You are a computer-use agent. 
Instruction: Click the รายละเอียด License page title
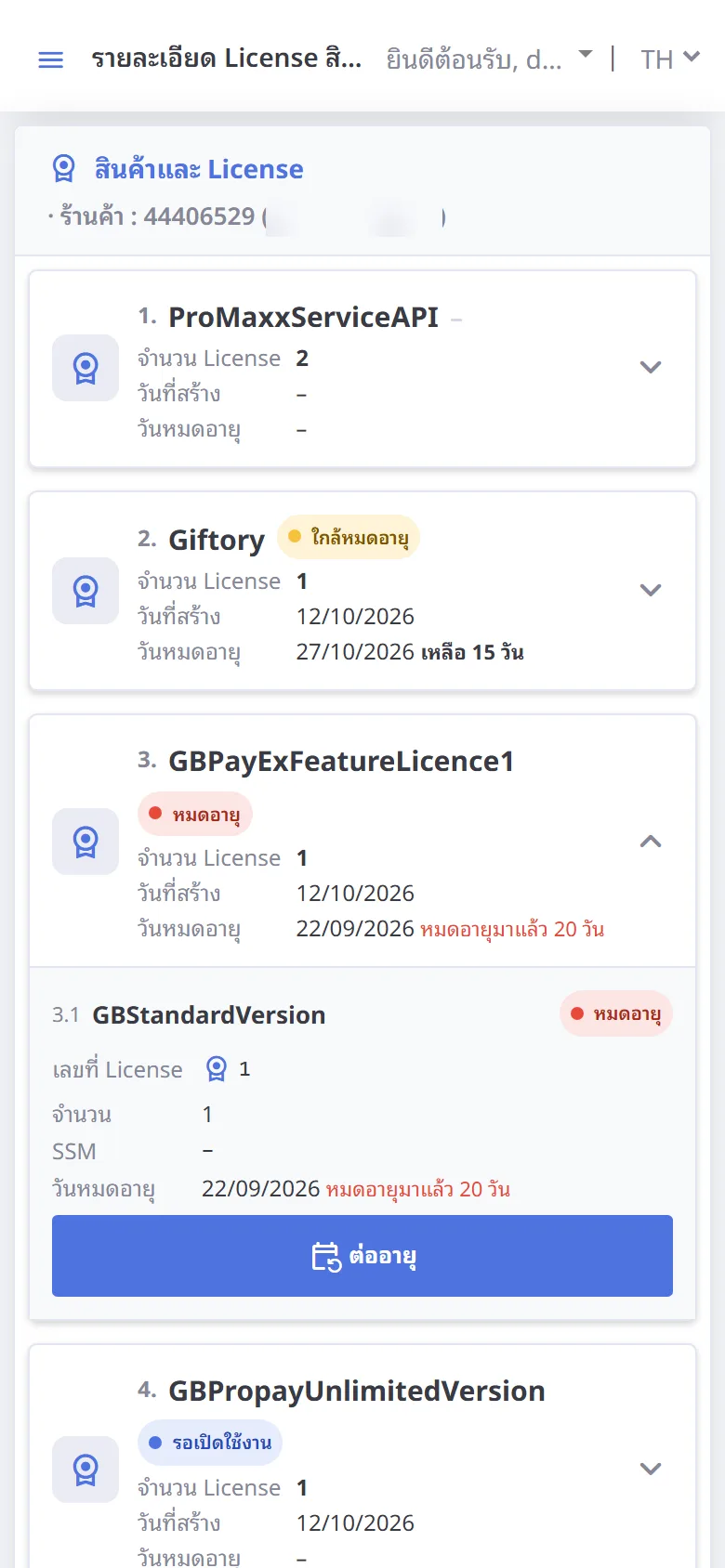(x=227, y=59)
